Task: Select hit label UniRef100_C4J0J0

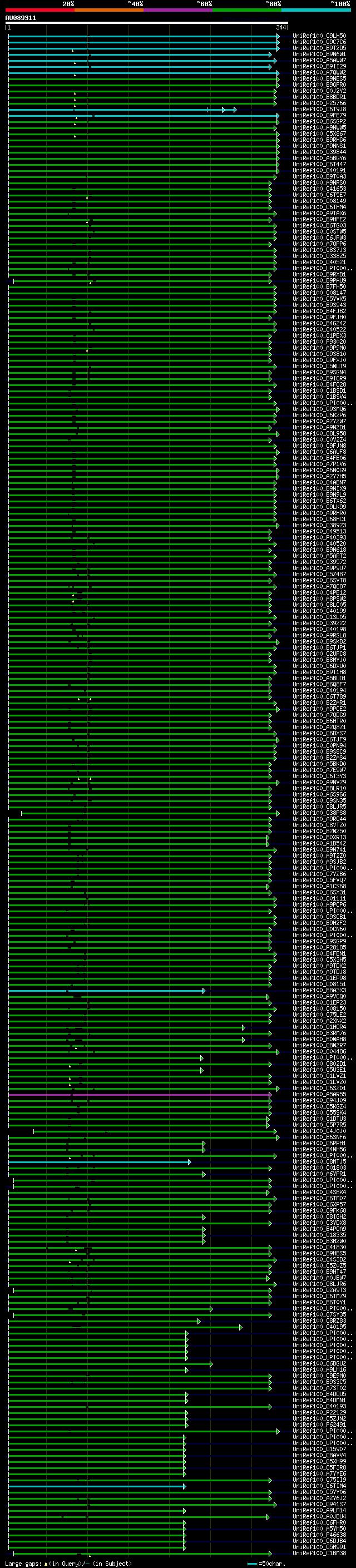Action: pos(319,1131)
